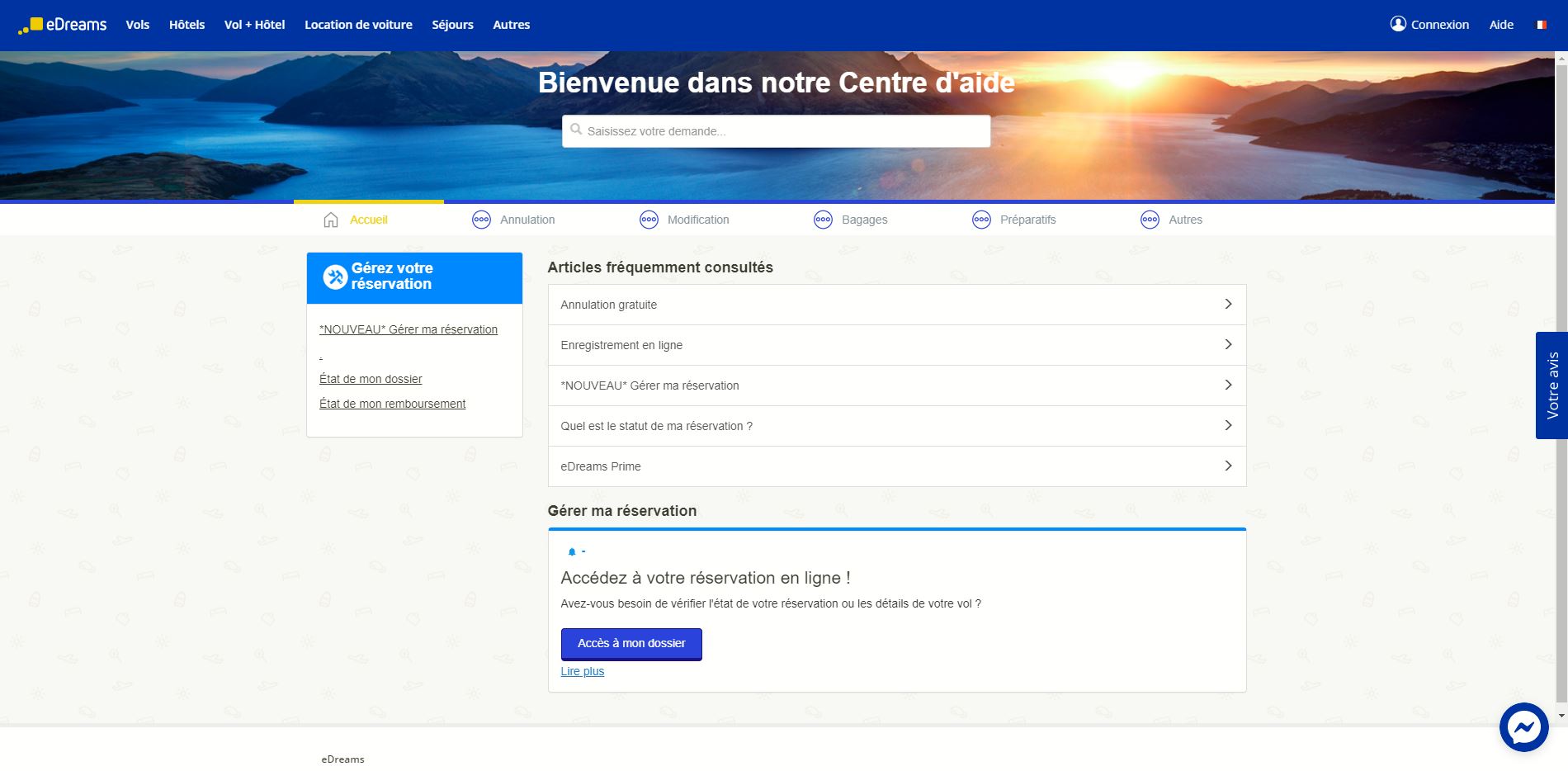Open Location de voiture page
1568x771 pixels.
click(358, 25)
